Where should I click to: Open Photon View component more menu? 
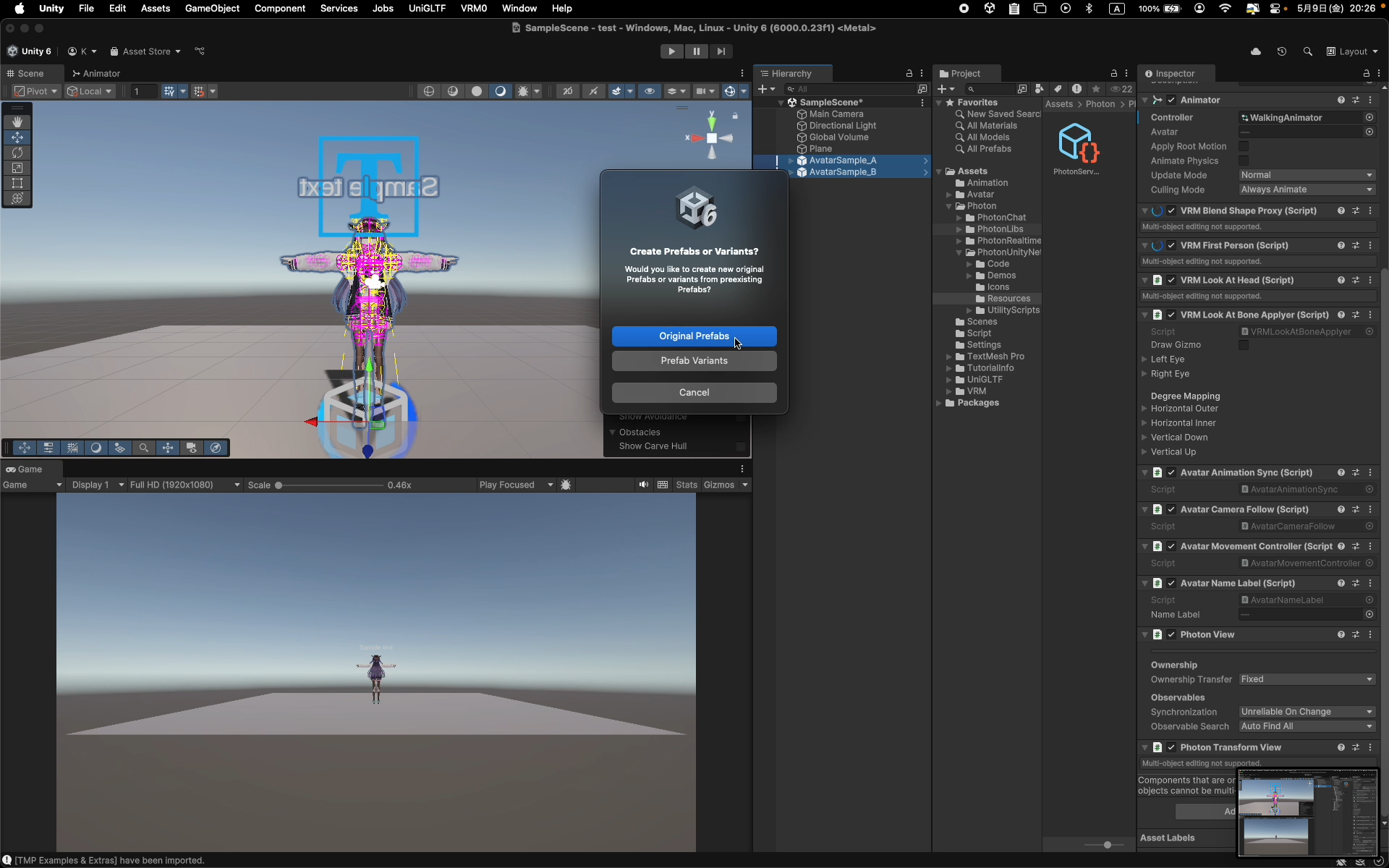coord(1370,635)
